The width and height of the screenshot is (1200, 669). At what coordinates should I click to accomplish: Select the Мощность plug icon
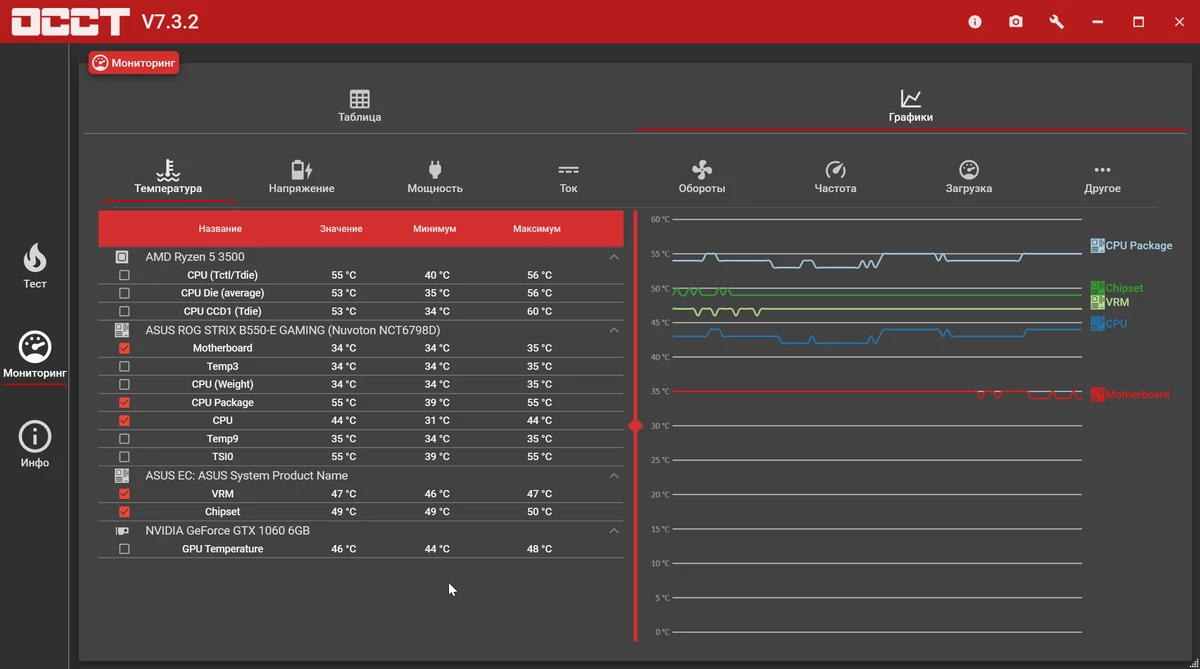435,169
